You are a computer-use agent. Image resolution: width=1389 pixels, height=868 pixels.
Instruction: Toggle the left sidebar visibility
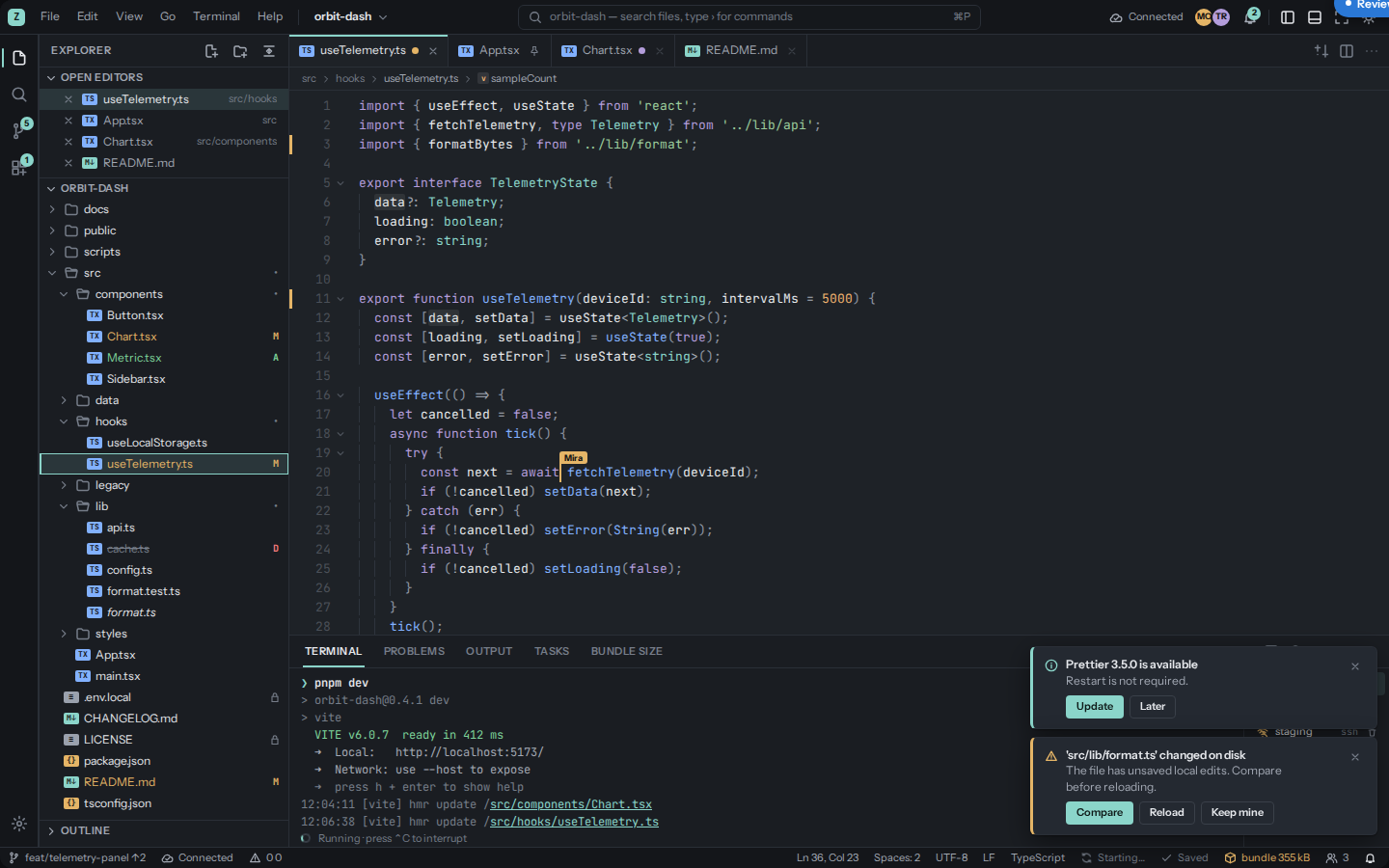(x=1288, y=17)
